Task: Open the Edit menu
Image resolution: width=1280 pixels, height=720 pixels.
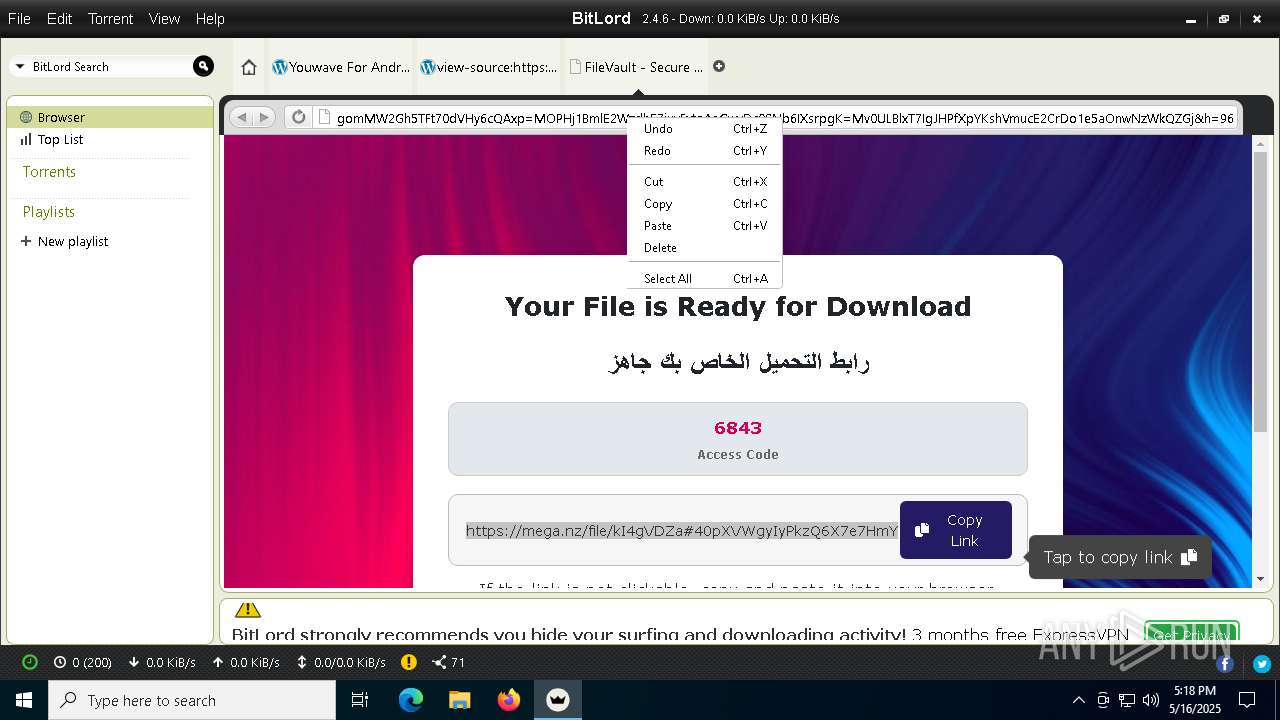Action: [x=59, y=19]
